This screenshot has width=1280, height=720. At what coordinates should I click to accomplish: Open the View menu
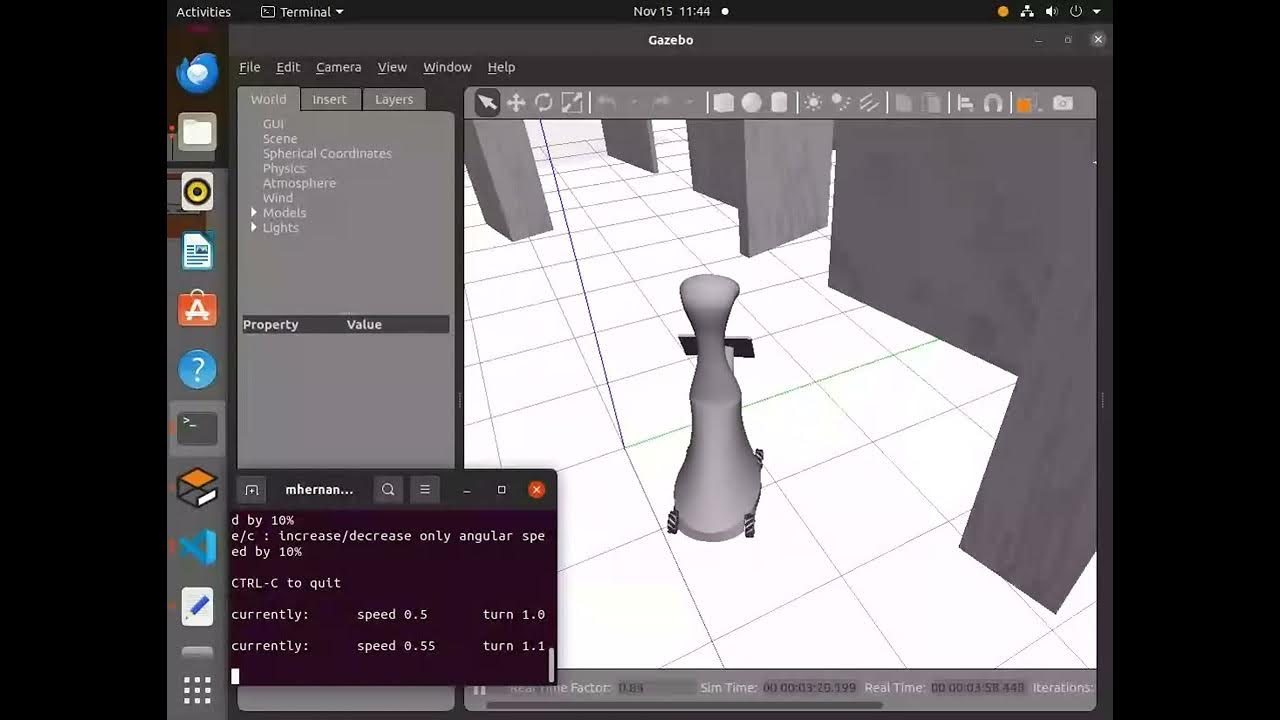[392, 67]
